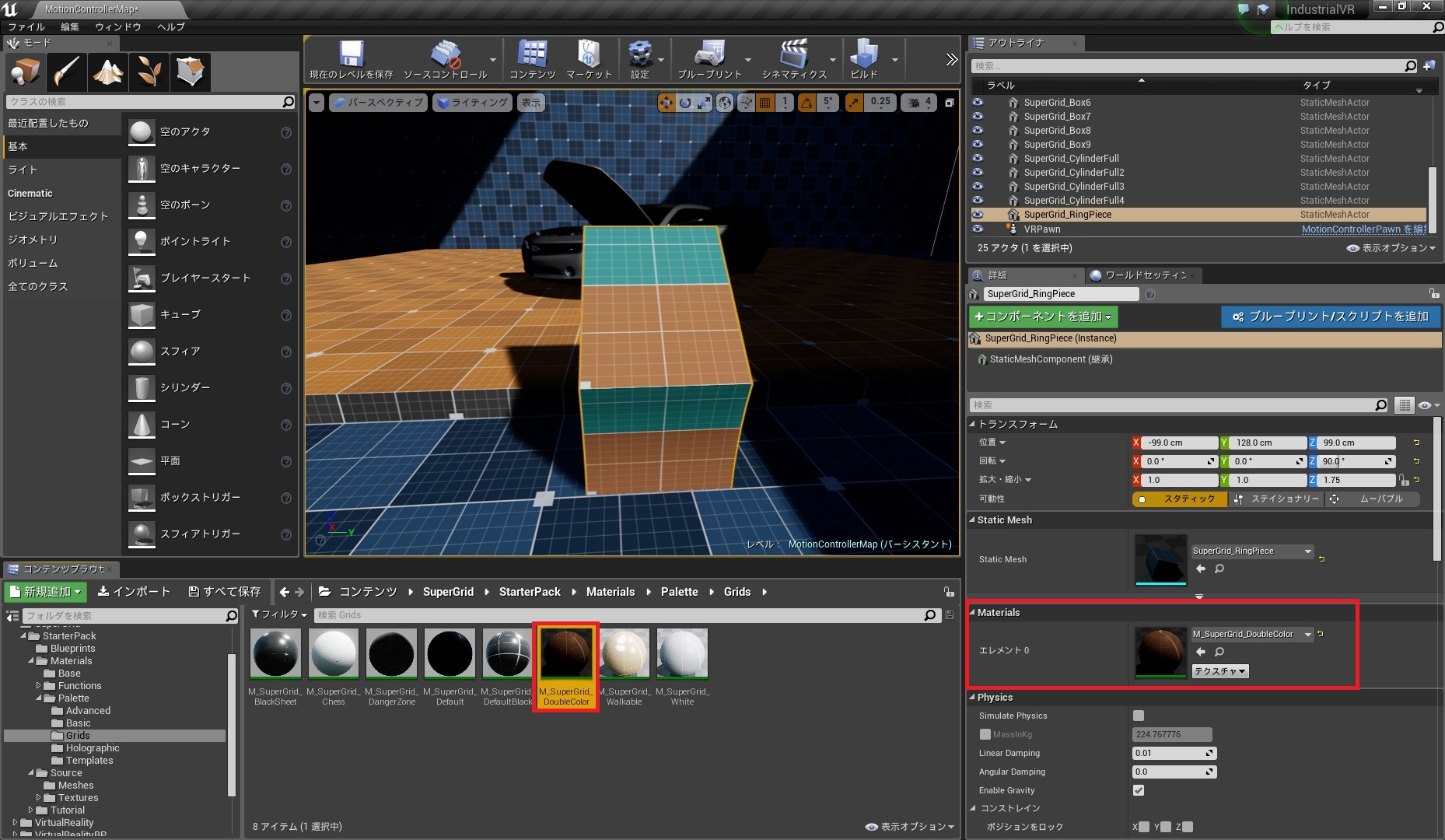Select the Paint mode brush icon
This screenshot has height=840, width=1445.
(66, 72)
